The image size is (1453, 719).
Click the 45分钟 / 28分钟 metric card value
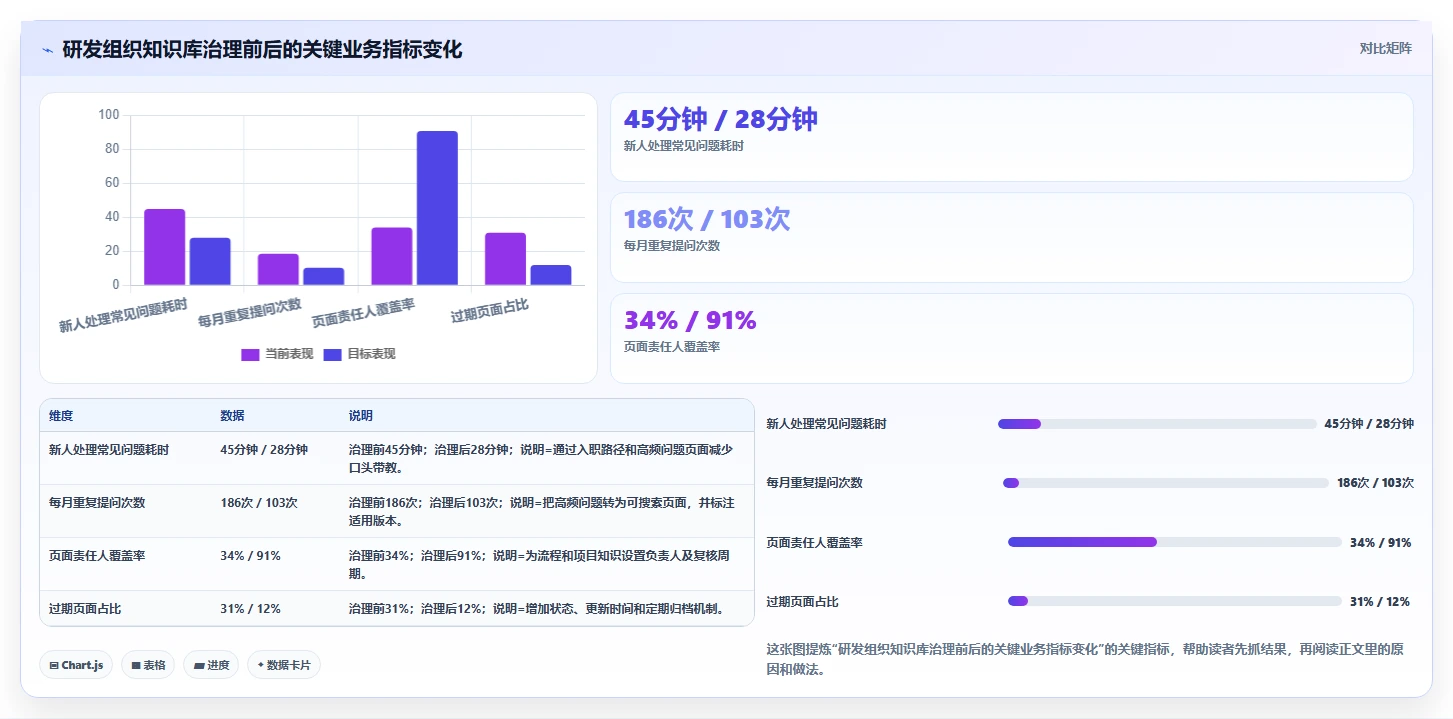(x=720, y=120)
